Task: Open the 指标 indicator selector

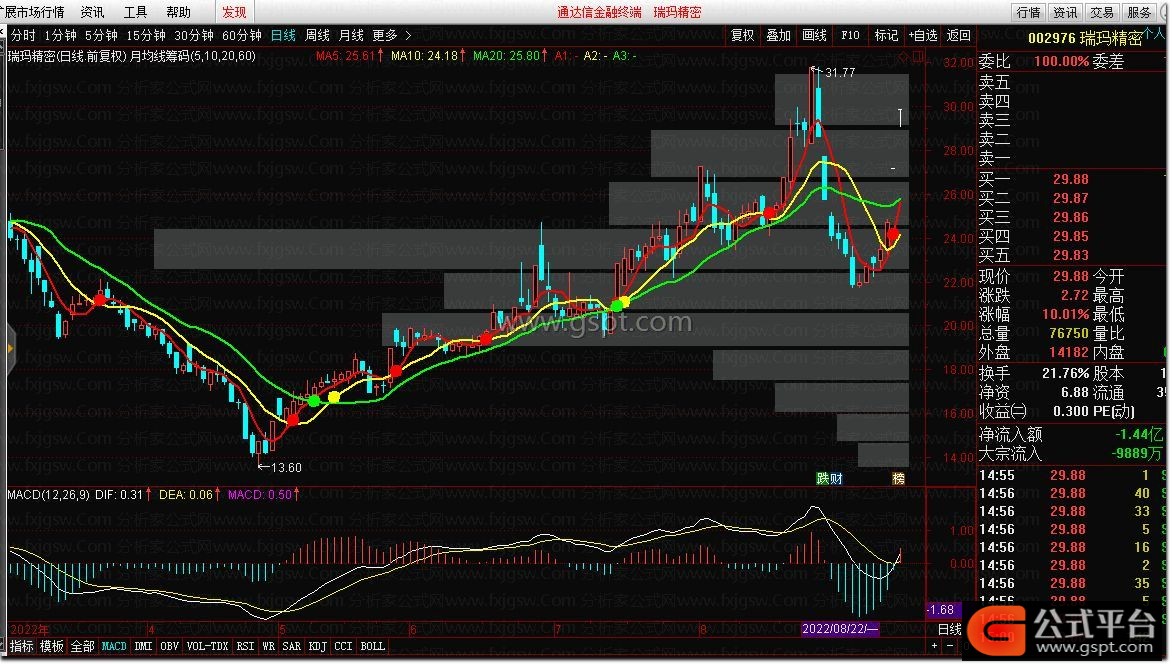Action: coord(21,646)
